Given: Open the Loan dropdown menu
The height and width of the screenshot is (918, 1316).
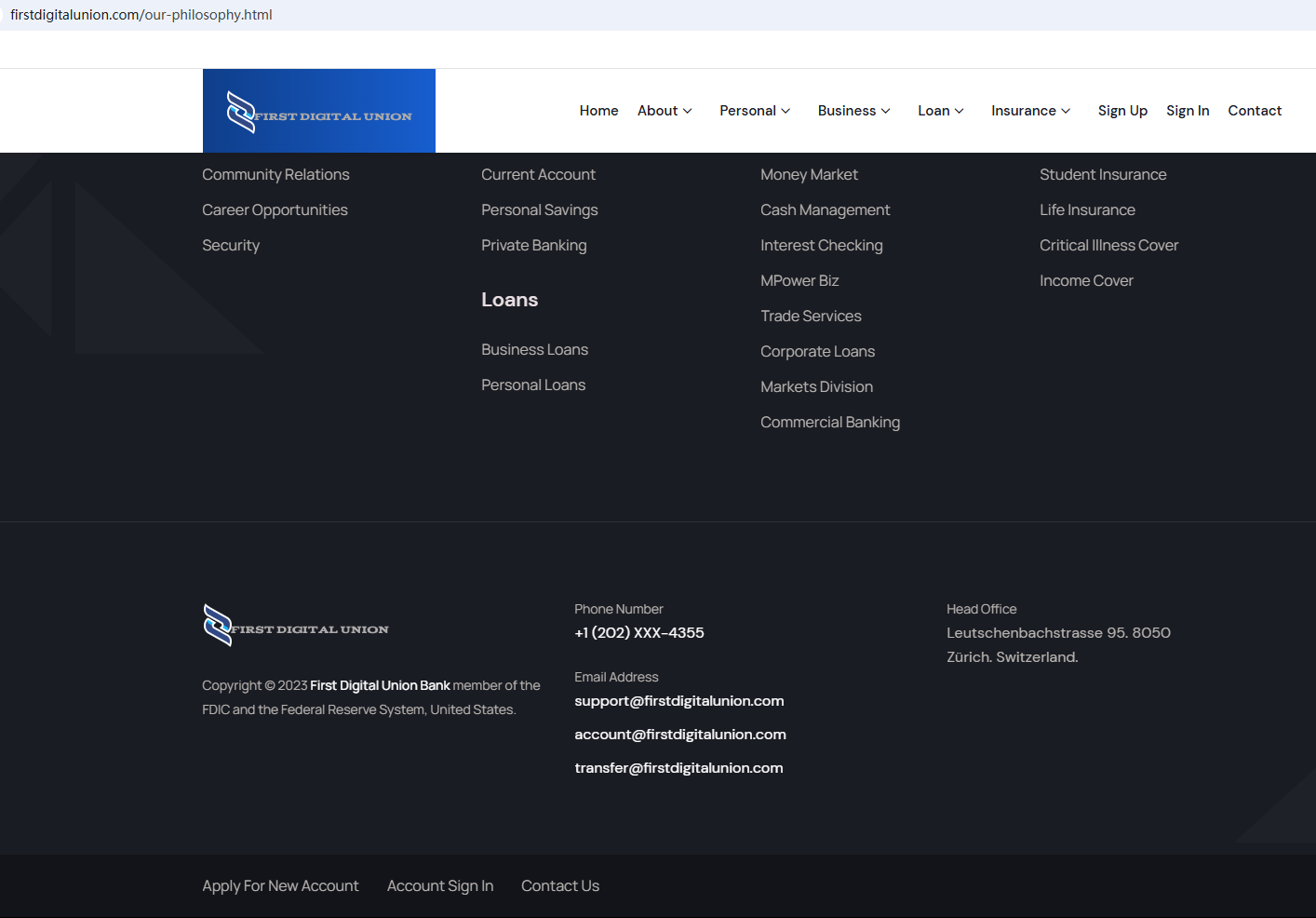Looking at the screenshot, I should (x=940, y=111).
